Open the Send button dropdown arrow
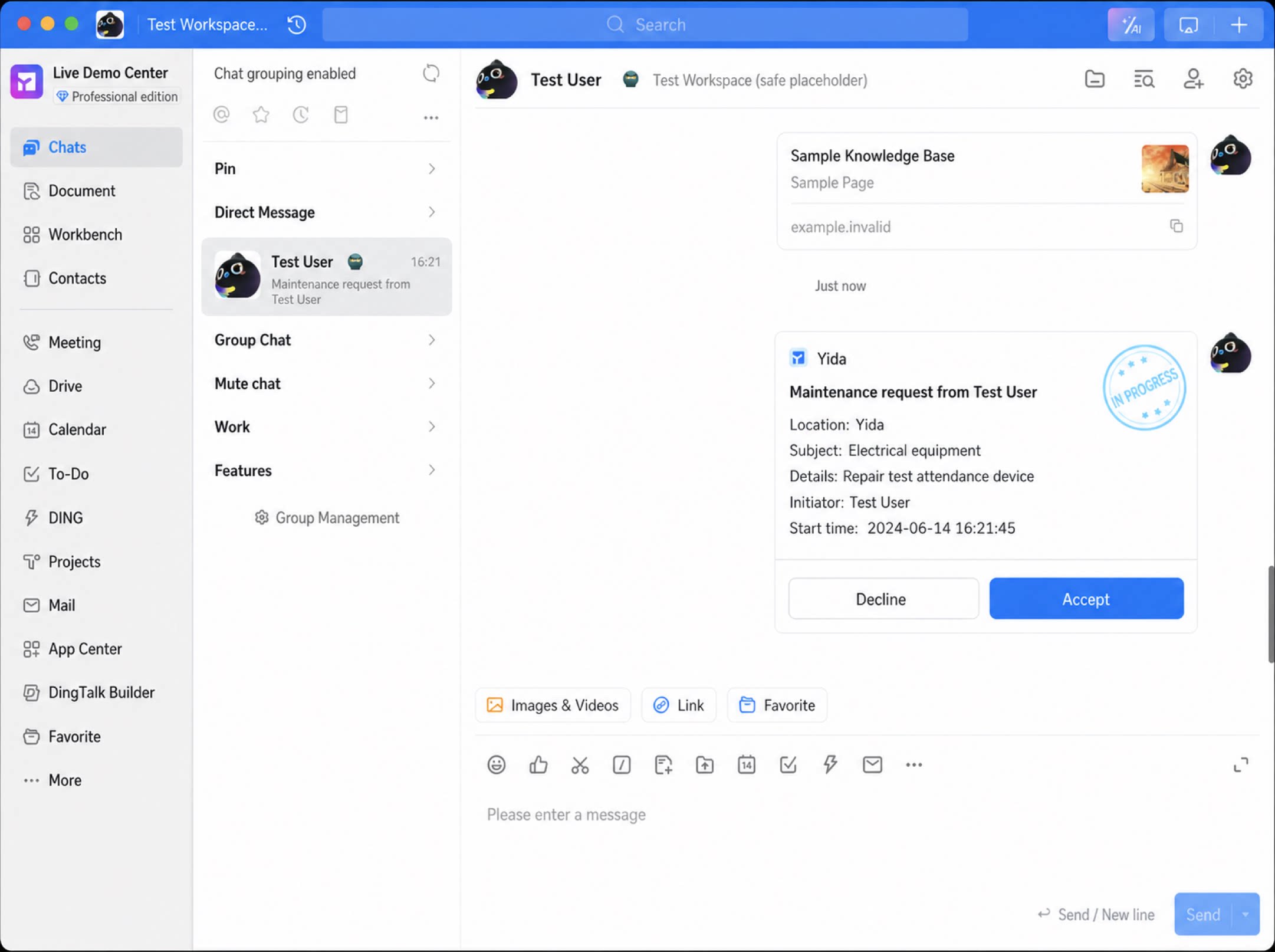 (1245, 914)
